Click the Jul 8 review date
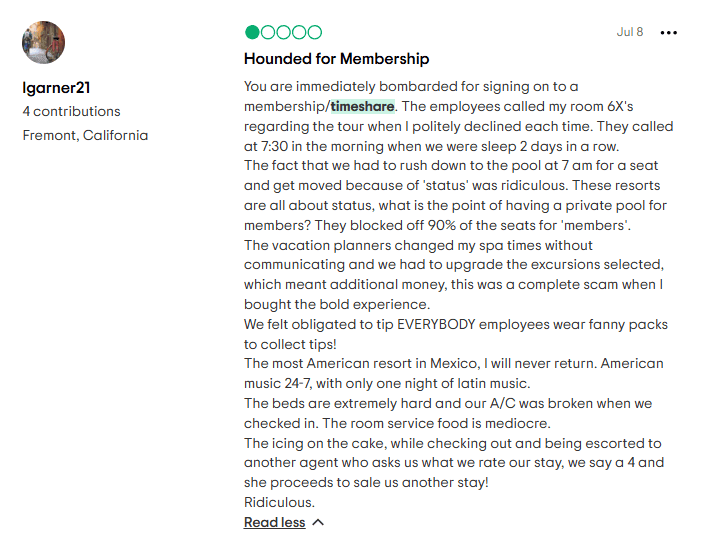Image resolution: width=701 pixels, height=541 pixels. [x=630, y=32]
